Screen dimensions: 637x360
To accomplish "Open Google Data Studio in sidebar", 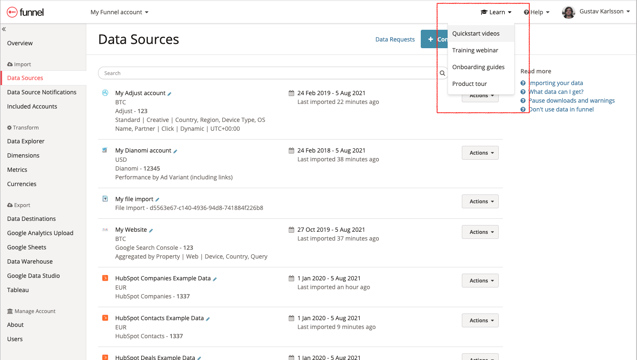I will pos(33,275).
